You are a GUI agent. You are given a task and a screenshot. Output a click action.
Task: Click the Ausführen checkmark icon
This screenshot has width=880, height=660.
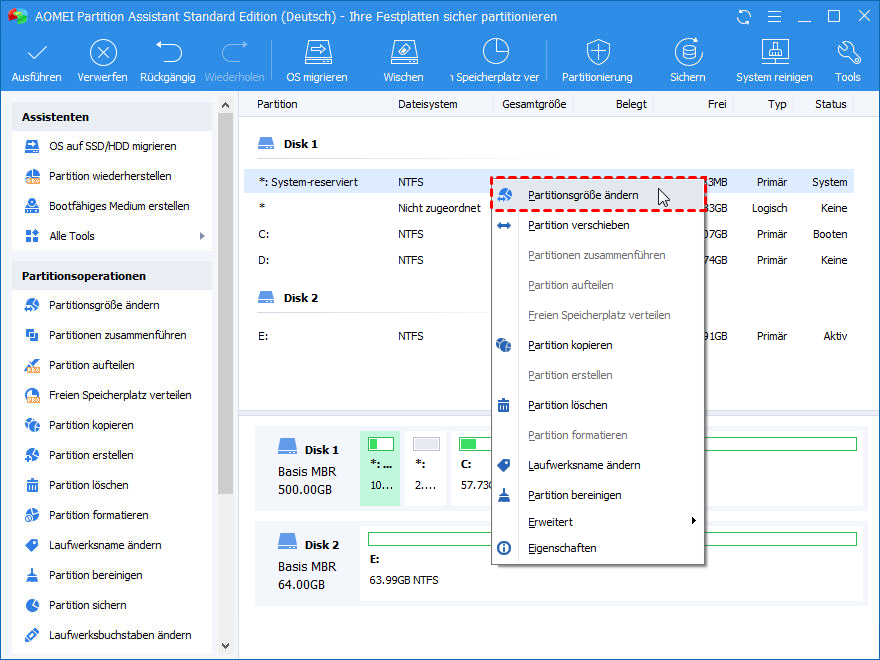(x=37, y=53)
